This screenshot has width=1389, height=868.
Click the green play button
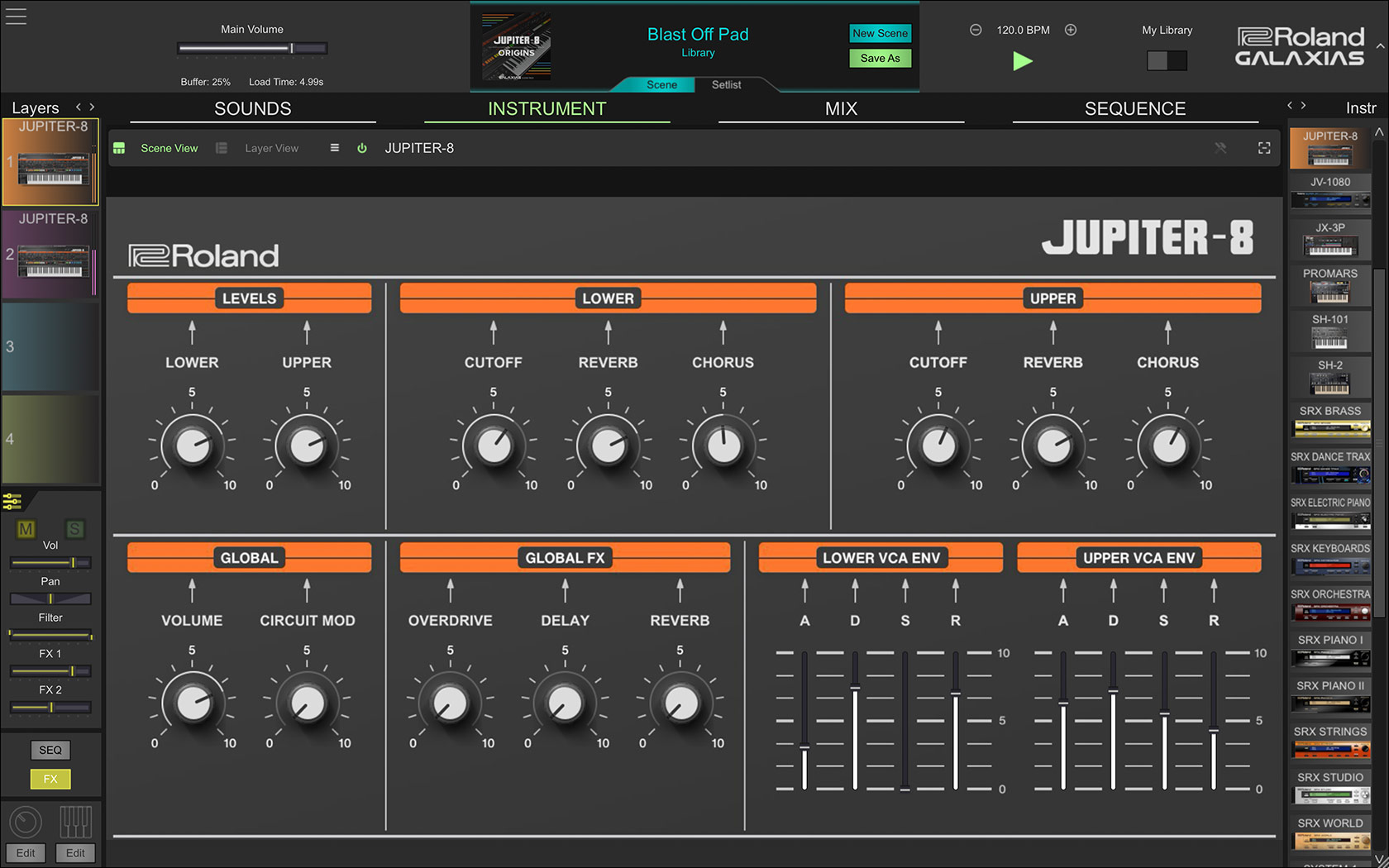pos(1023,60)
